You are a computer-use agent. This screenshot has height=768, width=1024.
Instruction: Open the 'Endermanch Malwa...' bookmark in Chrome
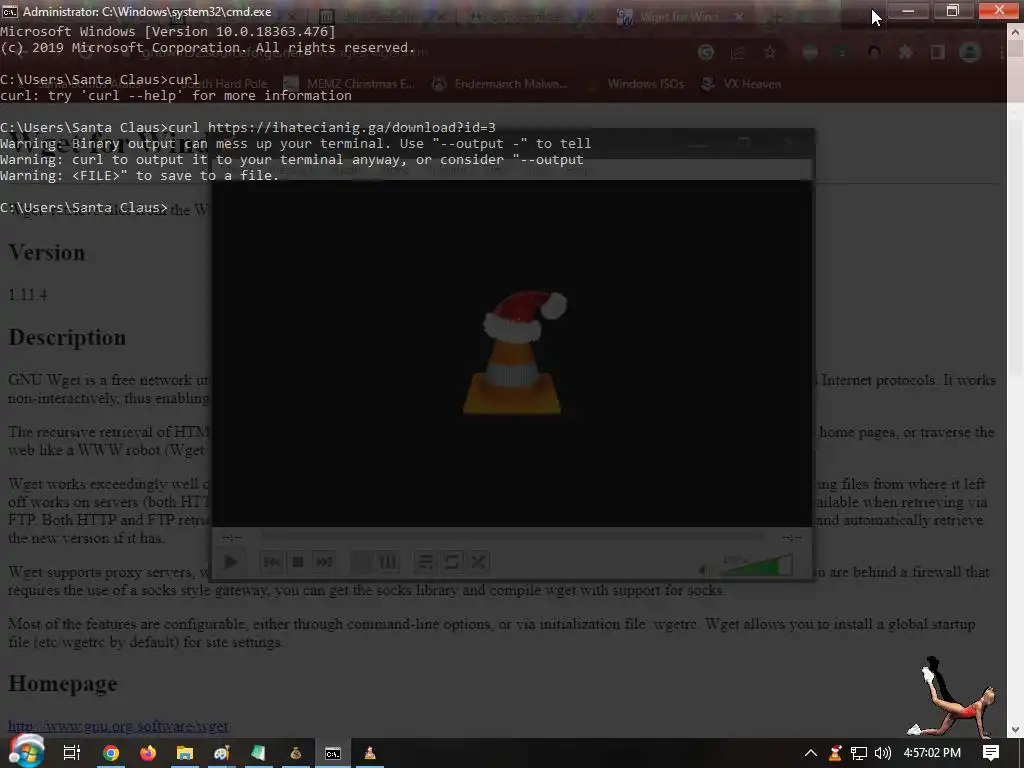tap(501, 84)
